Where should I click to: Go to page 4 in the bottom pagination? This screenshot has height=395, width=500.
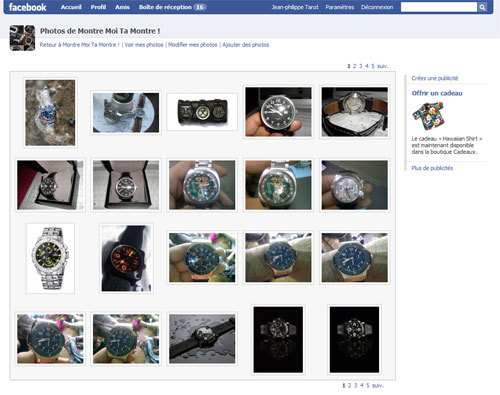[x=362, y=385]
